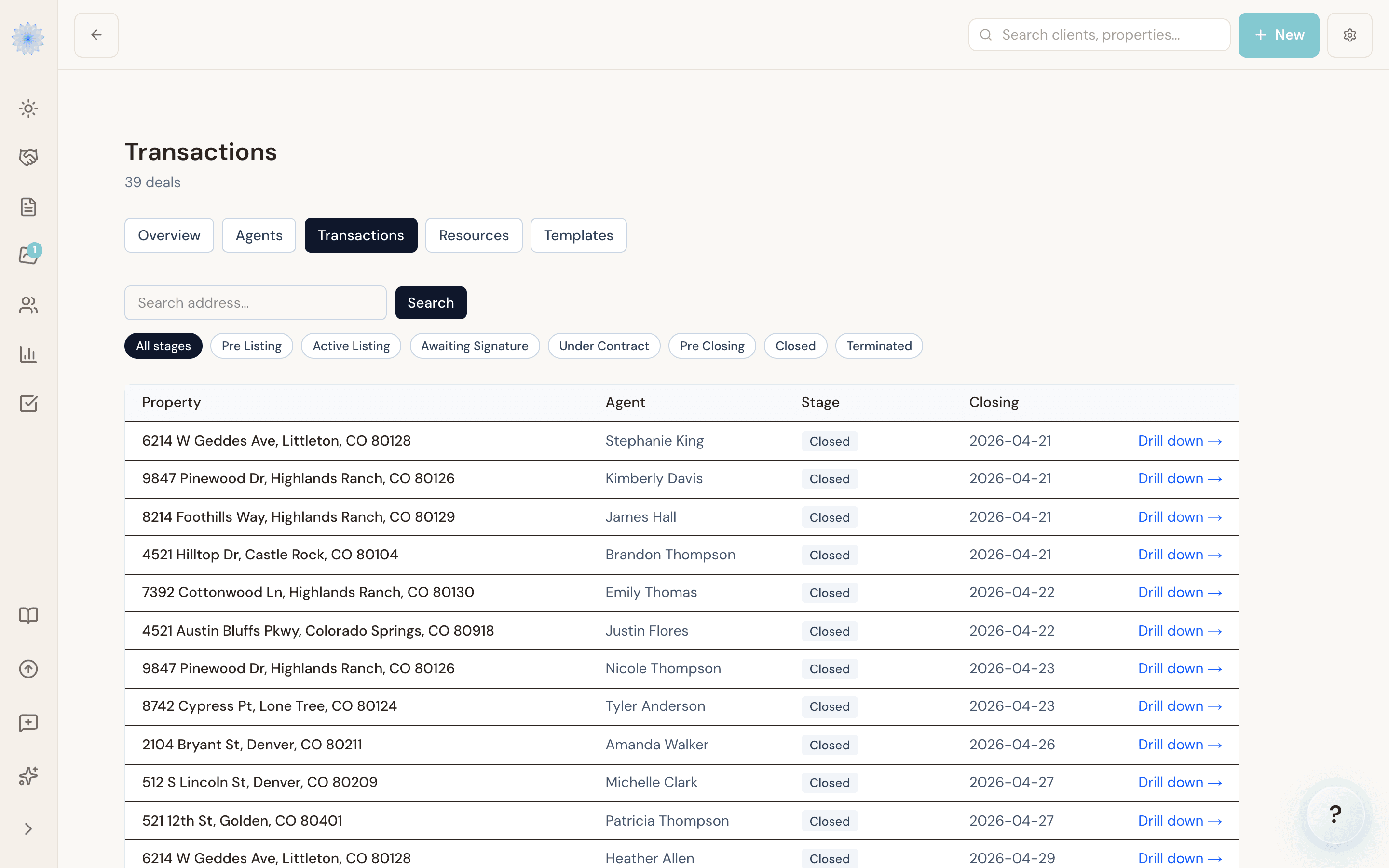
Task: Drill down on 8214 Foothills Way deal
Action: [x=1180, y=517]
